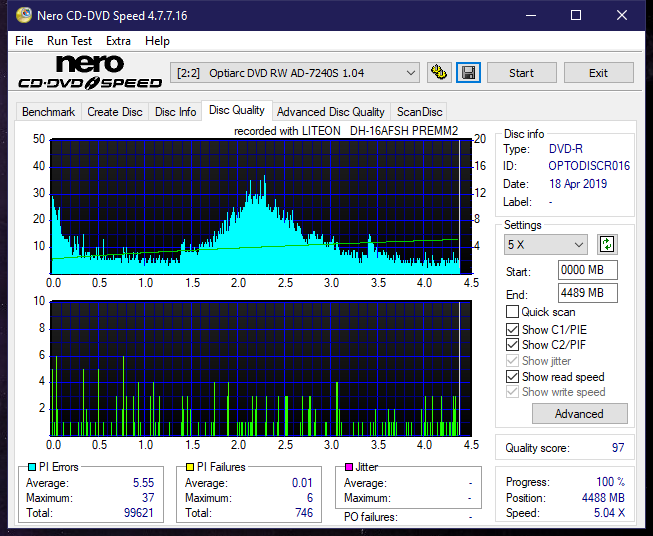Open the Optiarc drive selection dropdown
The height and width of the screenshot is (536, 653).
(294, 73)
